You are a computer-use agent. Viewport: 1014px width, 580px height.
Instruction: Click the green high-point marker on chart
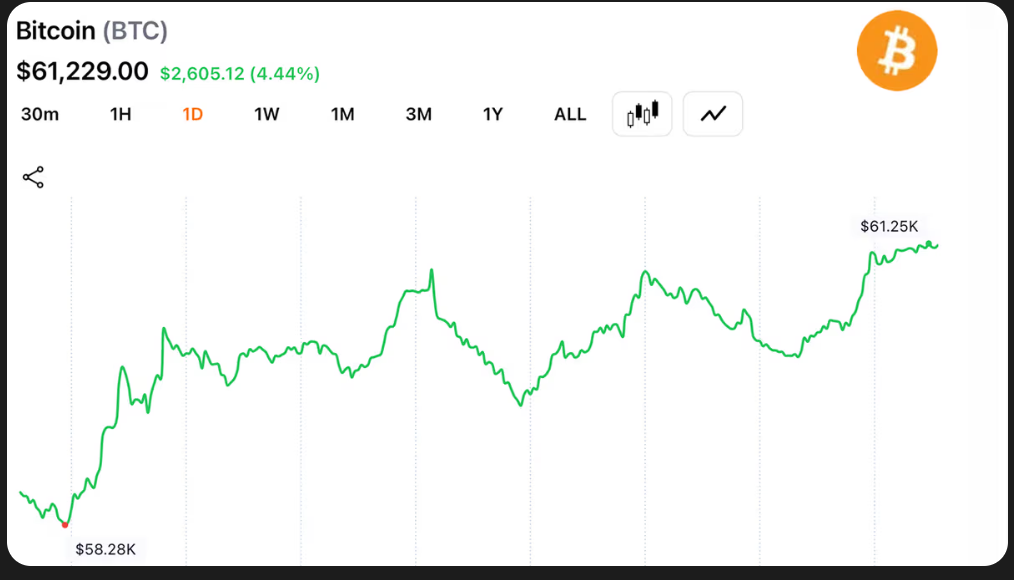(929, 244)
